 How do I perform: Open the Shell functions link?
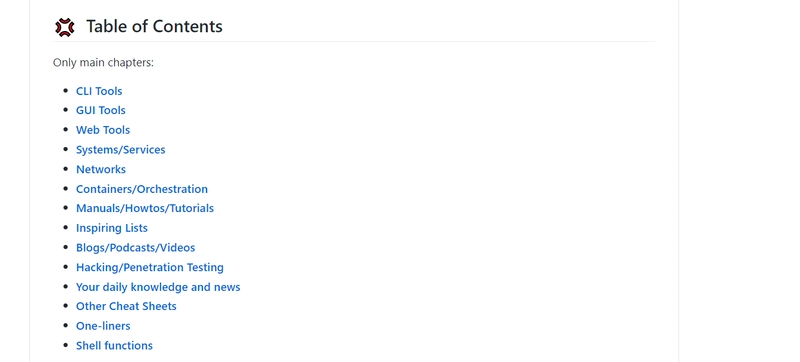point(114,346)
